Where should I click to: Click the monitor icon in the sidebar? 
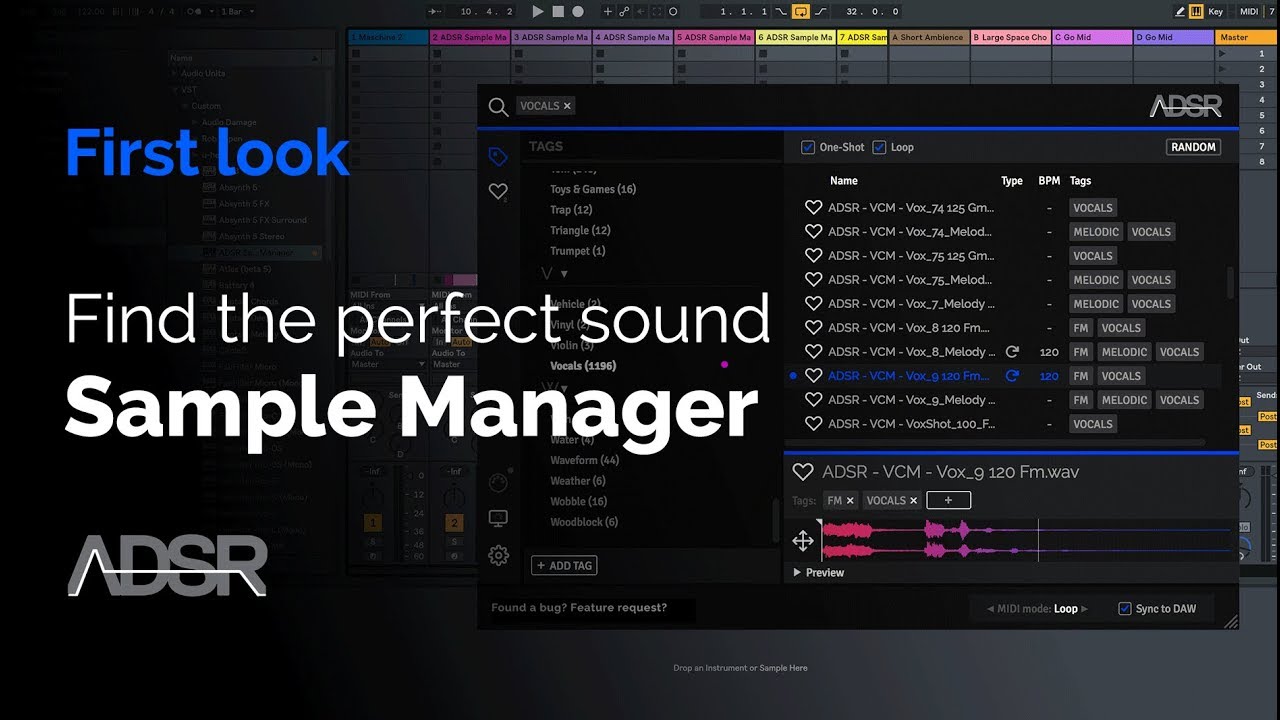tap(498, 518)
